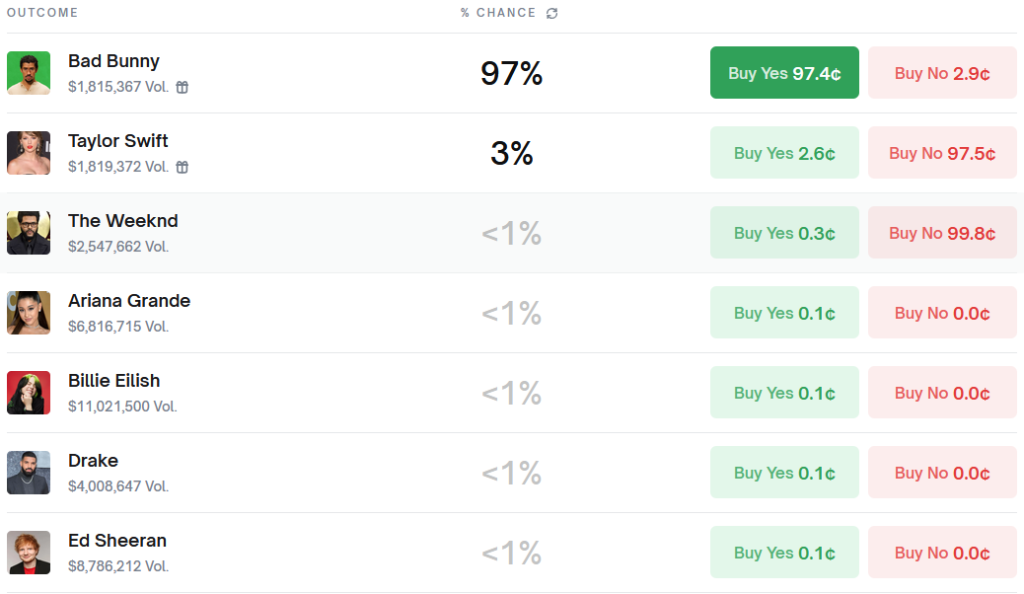Buy Yes on The Weeknd at 0.3¢
Image resolution: width=1024 pixels, height=594 pixels.
pos(784,233)
